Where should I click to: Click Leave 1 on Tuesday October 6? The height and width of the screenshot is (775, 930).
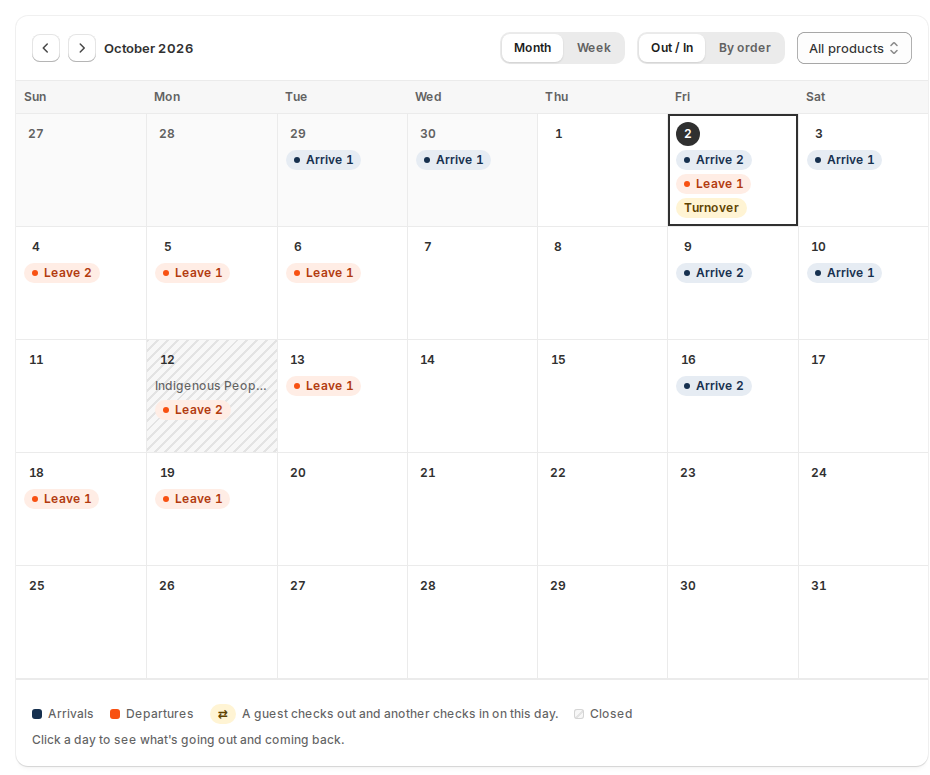click(323, 273)
